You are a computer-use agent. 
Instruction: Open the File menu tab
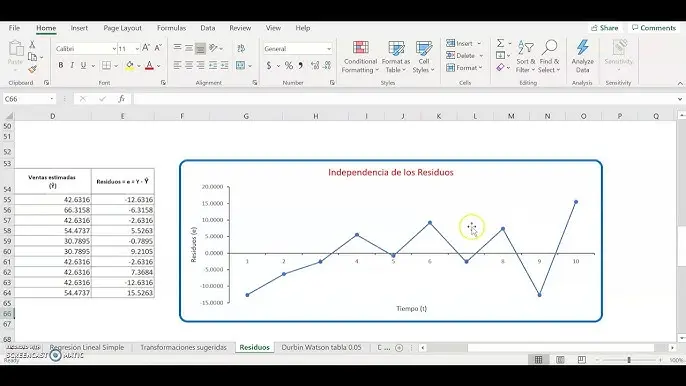tap(14, 28)
